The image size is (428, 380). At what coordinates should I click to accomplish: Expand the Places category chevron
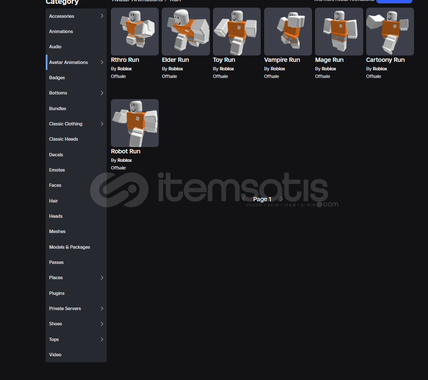point(102,278)
